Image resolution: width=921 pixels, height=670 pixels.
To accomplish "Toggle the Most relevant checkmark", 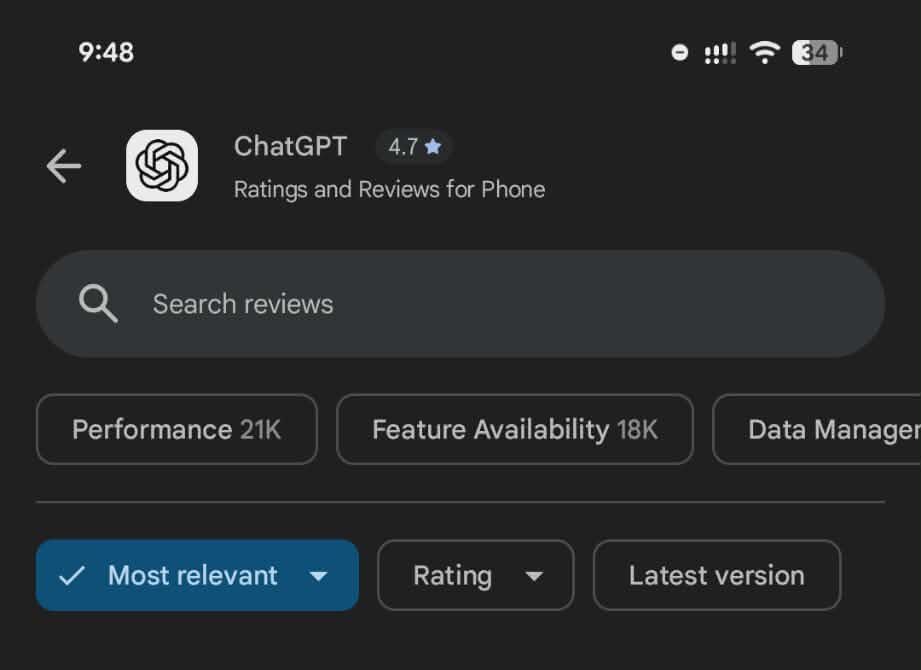I will pos(71,576).
